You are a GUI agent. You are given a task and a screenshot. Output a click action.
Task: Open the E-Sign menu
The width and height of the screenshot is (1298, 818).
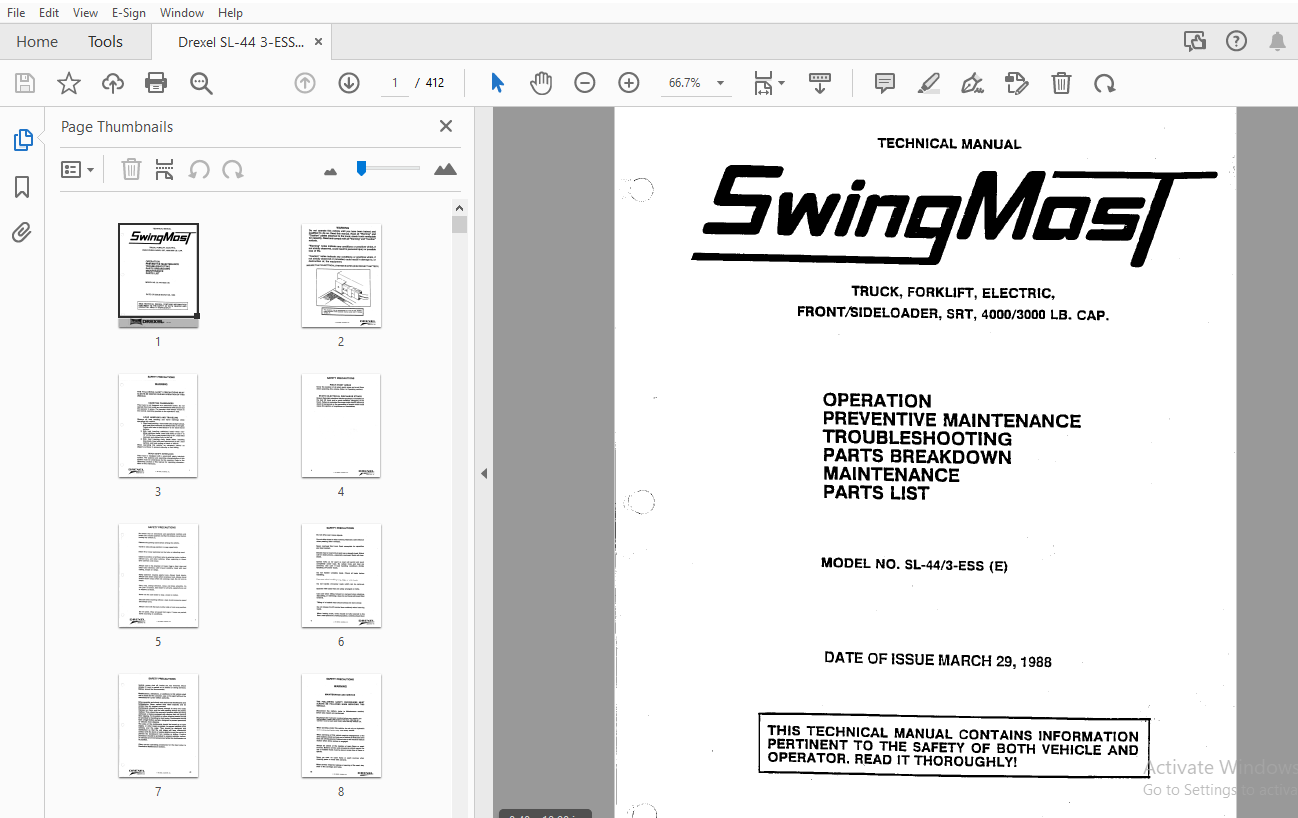click(129, 13)
